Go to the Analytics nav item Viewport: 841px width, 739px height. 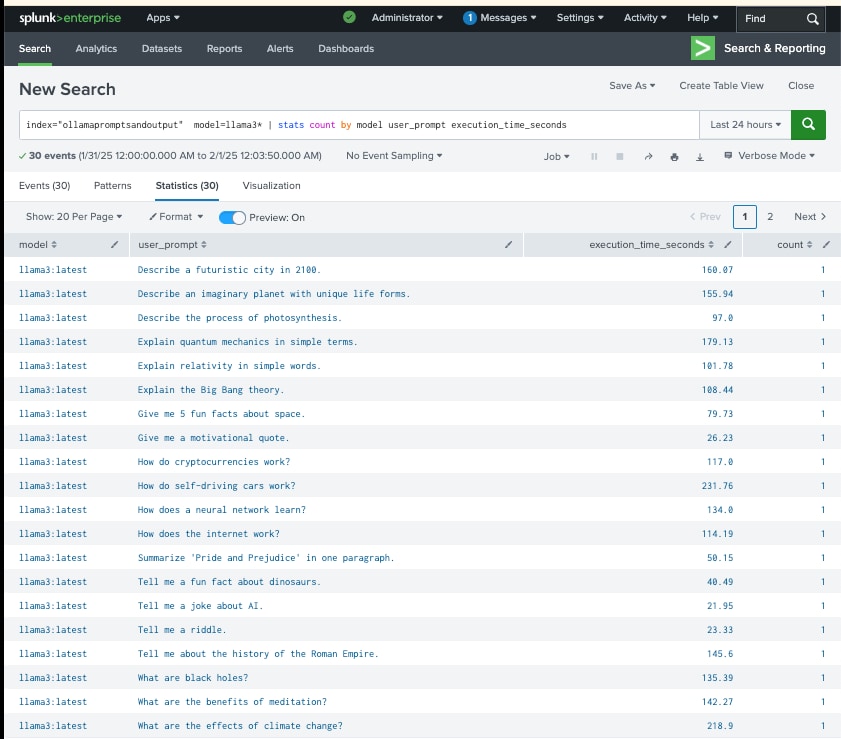(x=96, y=48)
